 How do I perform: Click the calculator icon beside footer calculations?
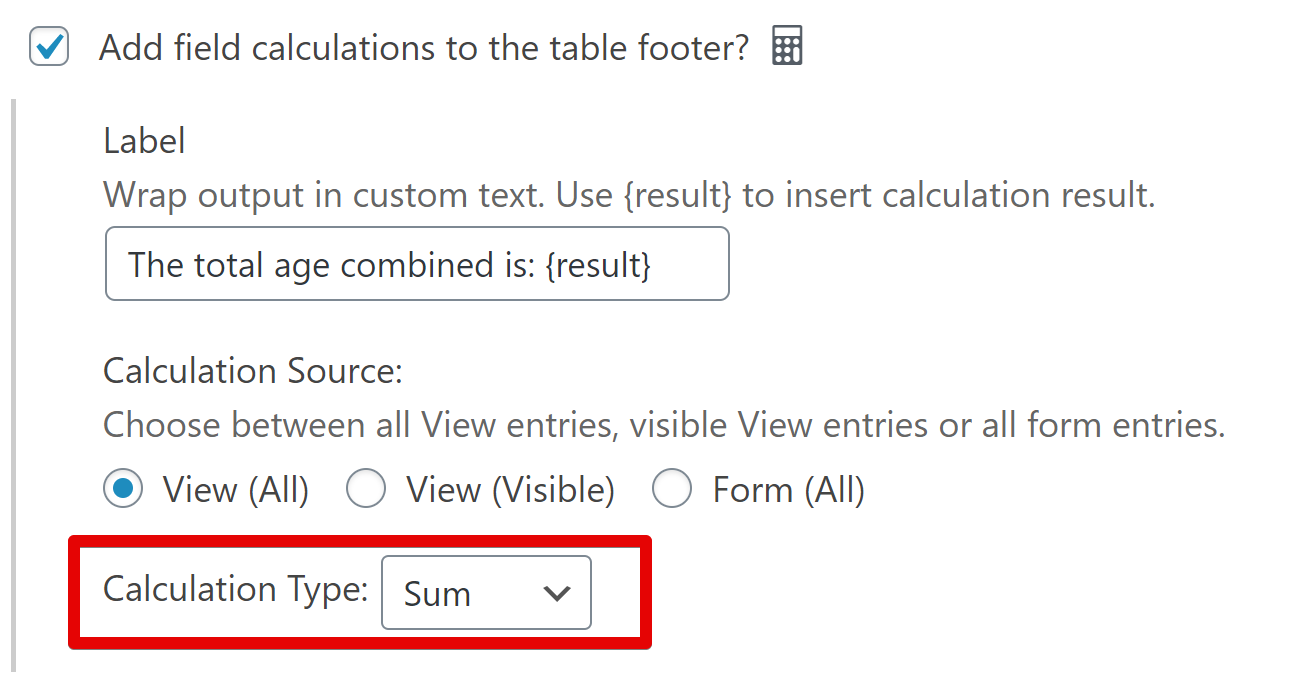788,47
